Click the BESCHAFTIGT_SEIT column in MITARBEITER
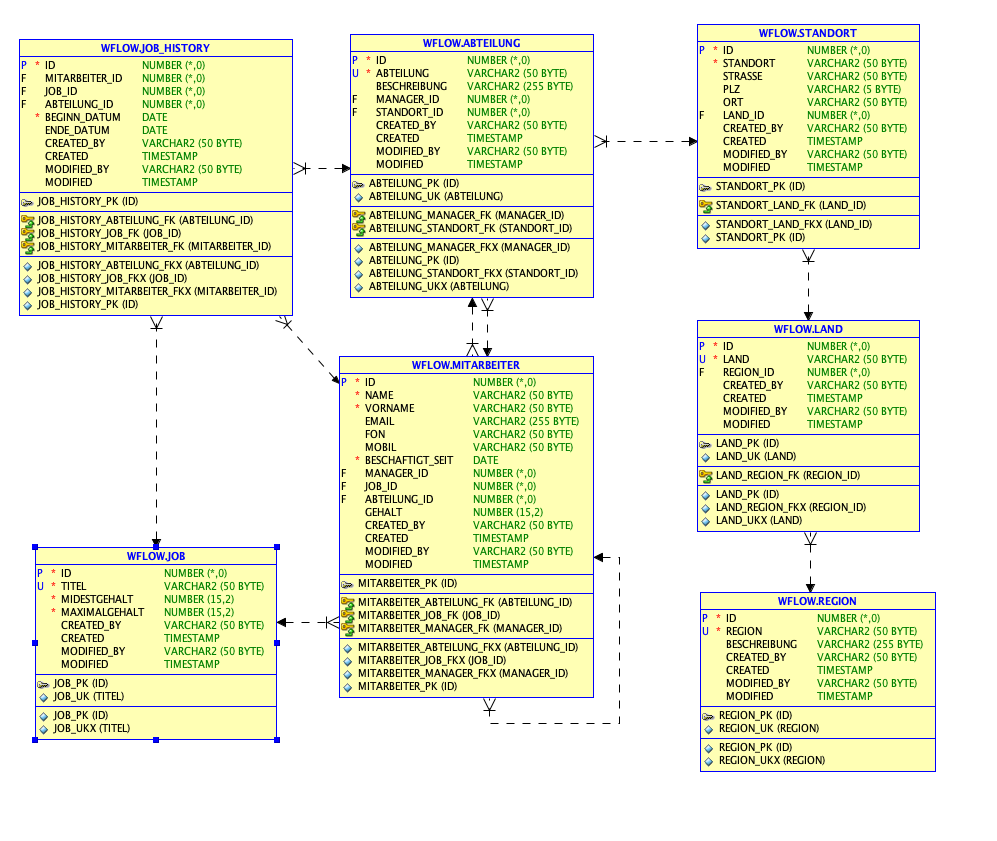Image resolution: width=997 pixels, height=841 pixels. click(466, 460)
